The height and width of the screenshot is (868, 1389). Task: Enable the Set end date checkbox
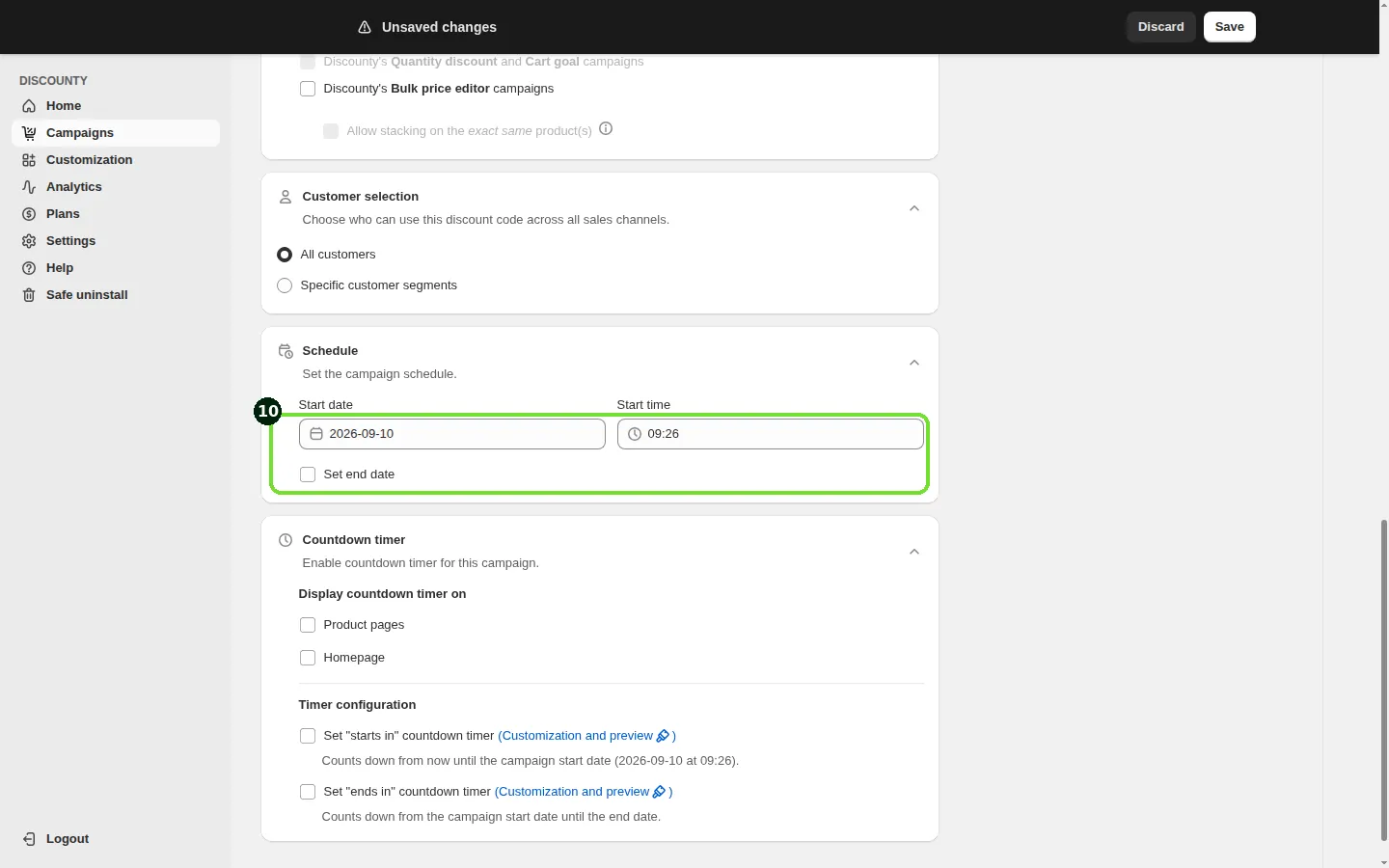(x=308, y=475)
